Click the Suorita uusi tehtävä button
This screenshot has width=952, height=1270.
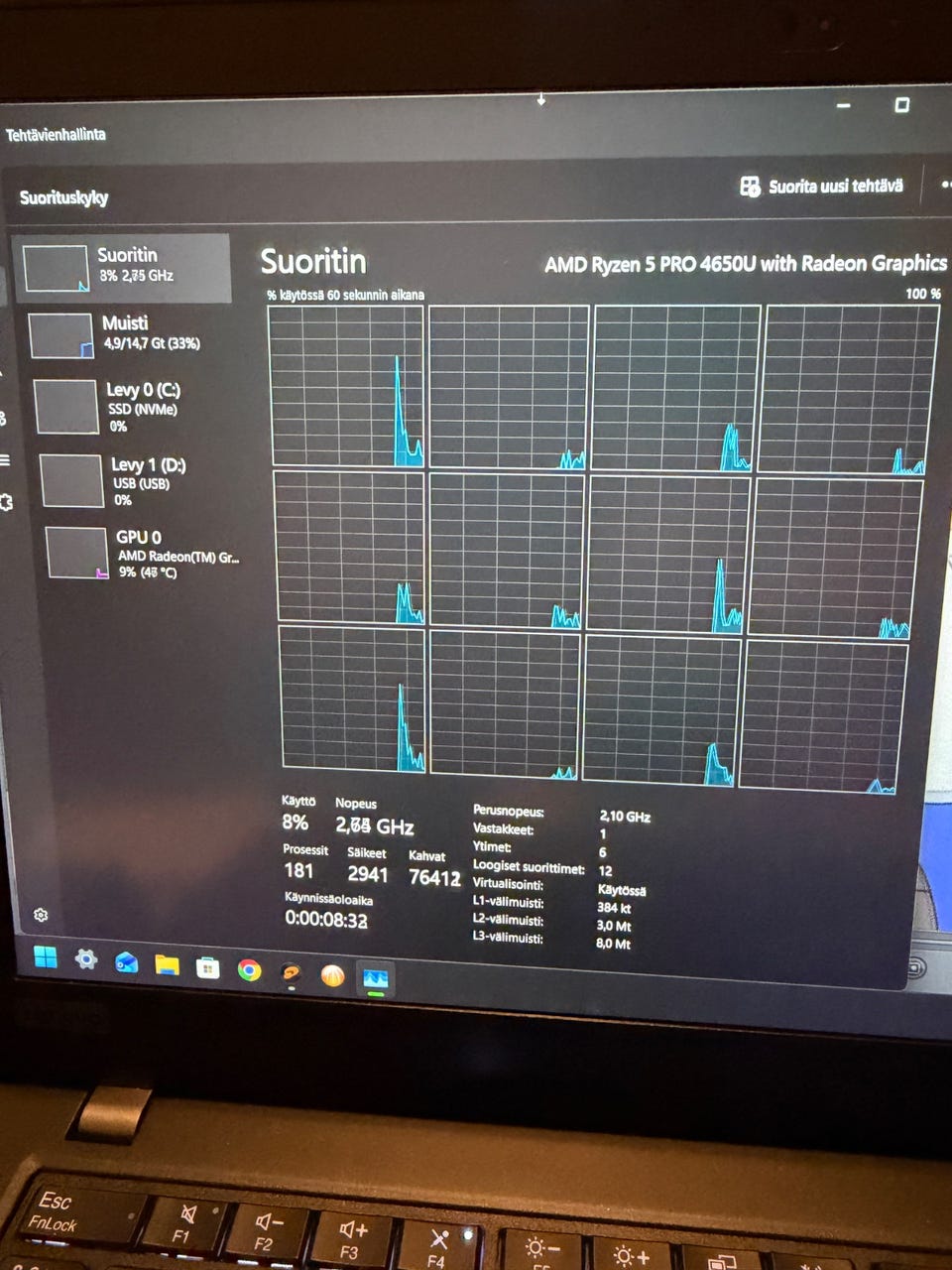coord(822,186)
